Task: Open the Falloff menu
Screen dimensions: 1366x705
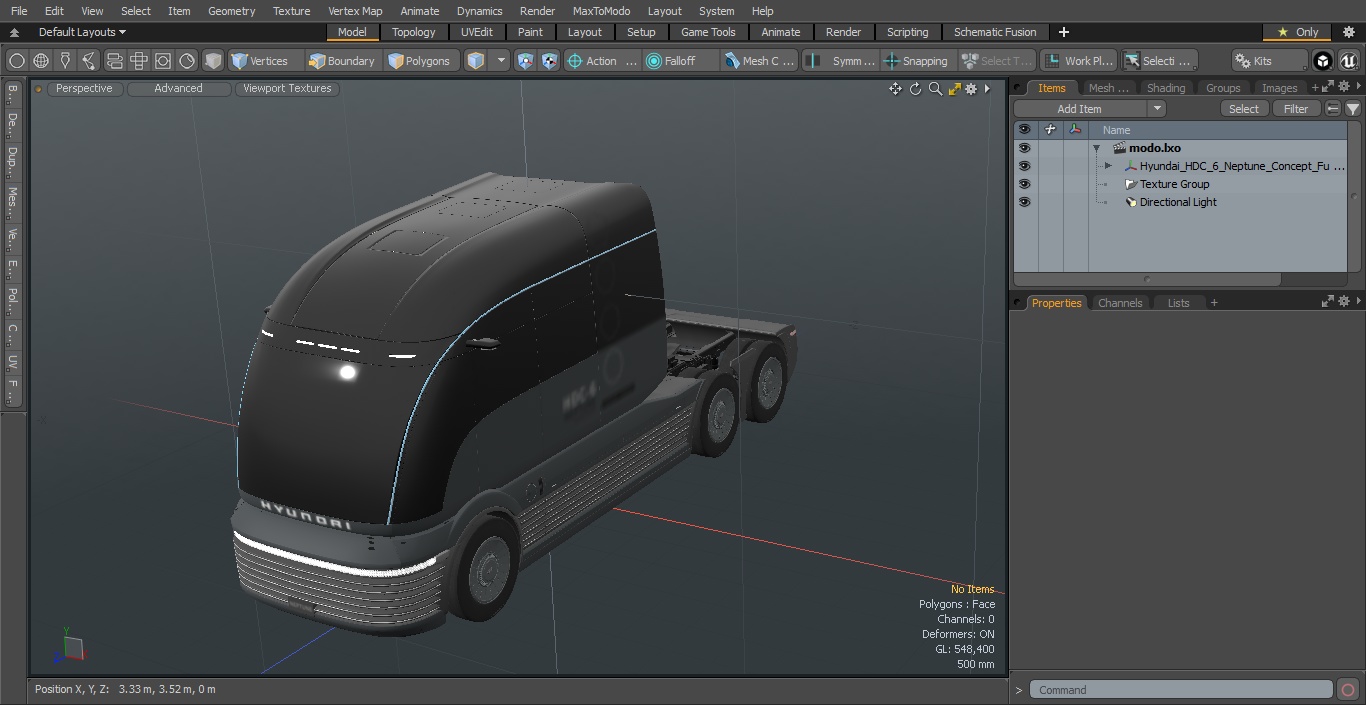Action: coord(681,61)
